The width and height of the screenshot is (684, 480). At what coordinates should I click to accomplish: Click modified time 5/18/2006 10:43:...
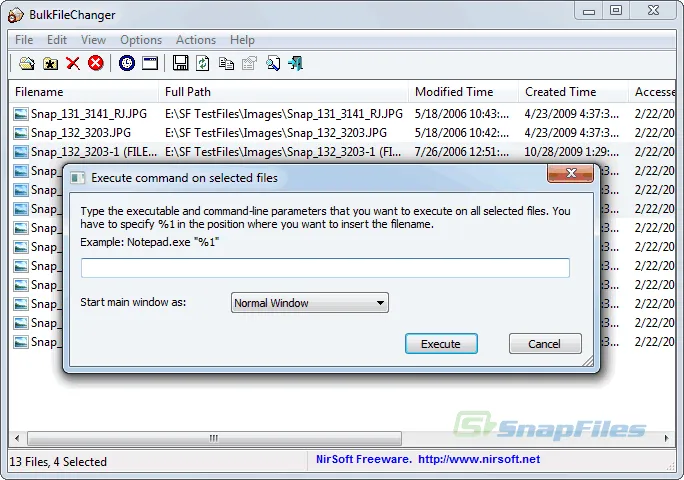(462, 114)
